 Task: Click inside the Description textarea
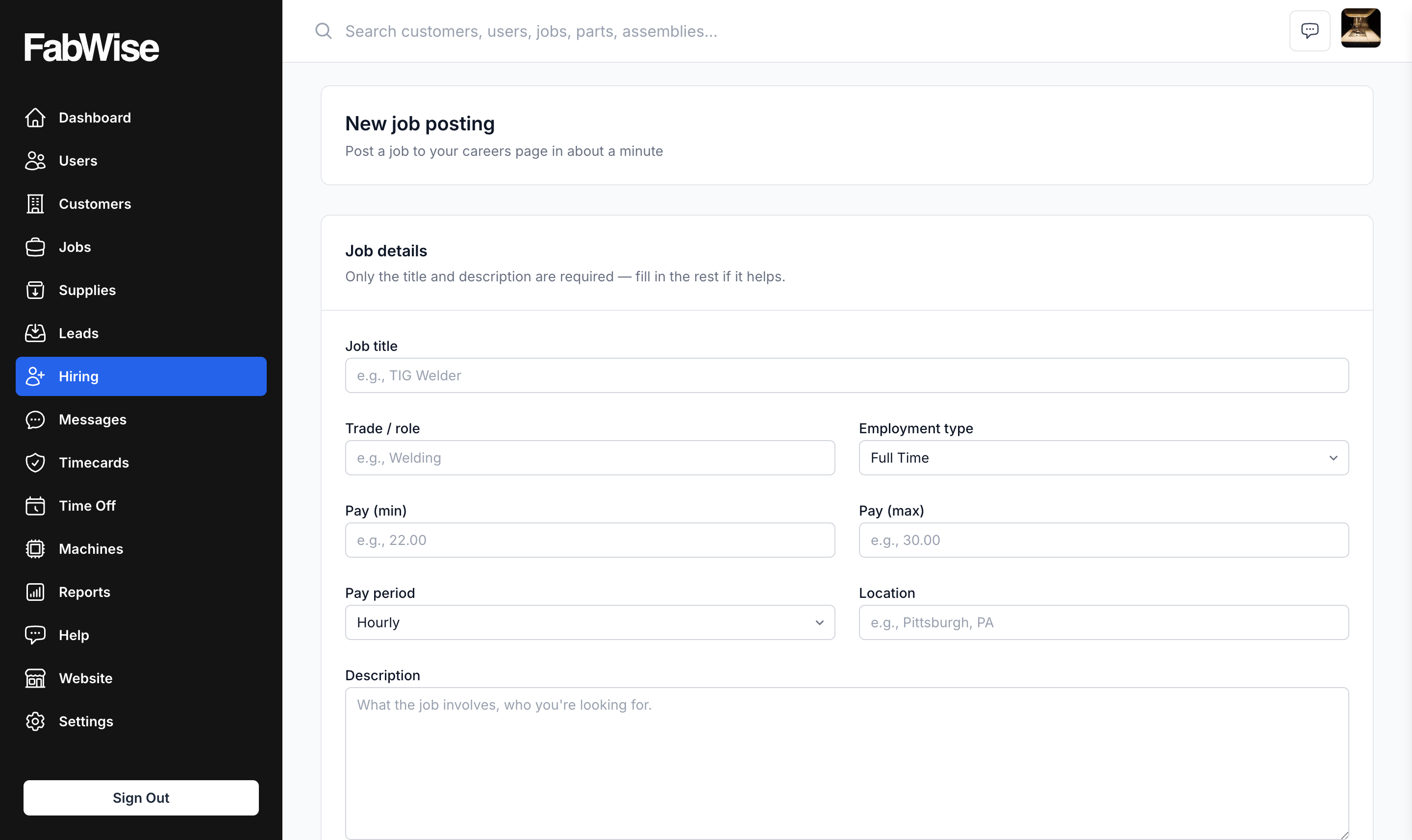click(847, 764)
